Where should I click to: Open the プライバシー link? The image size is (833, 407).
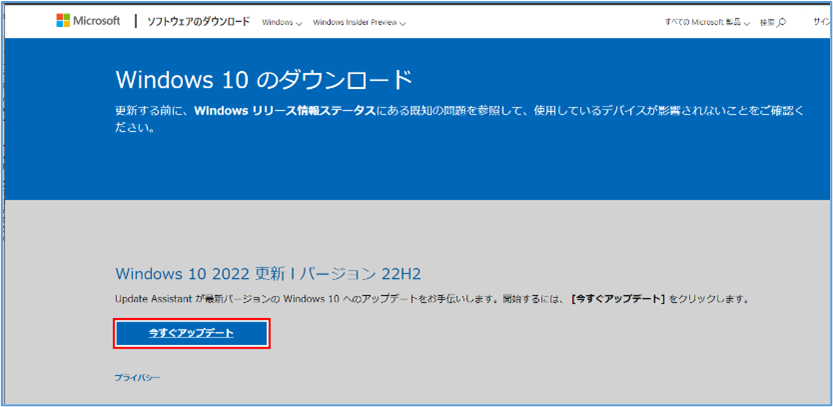138,377
